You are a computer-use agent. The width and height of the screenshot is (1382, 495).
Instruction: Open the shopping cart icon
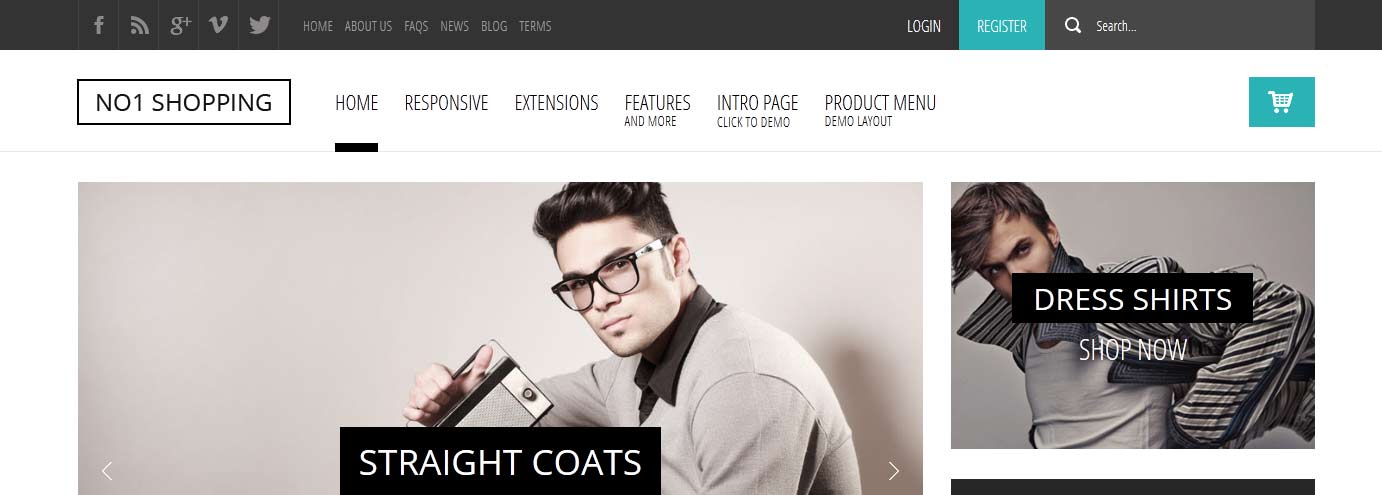(1281, 102)
